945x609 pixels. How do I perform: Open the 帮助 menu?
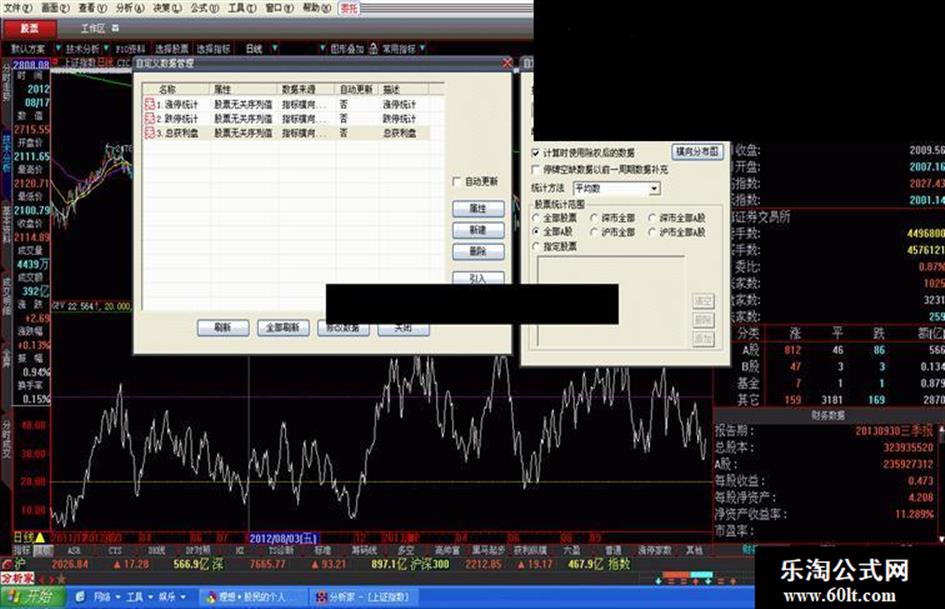click(316, 8)
